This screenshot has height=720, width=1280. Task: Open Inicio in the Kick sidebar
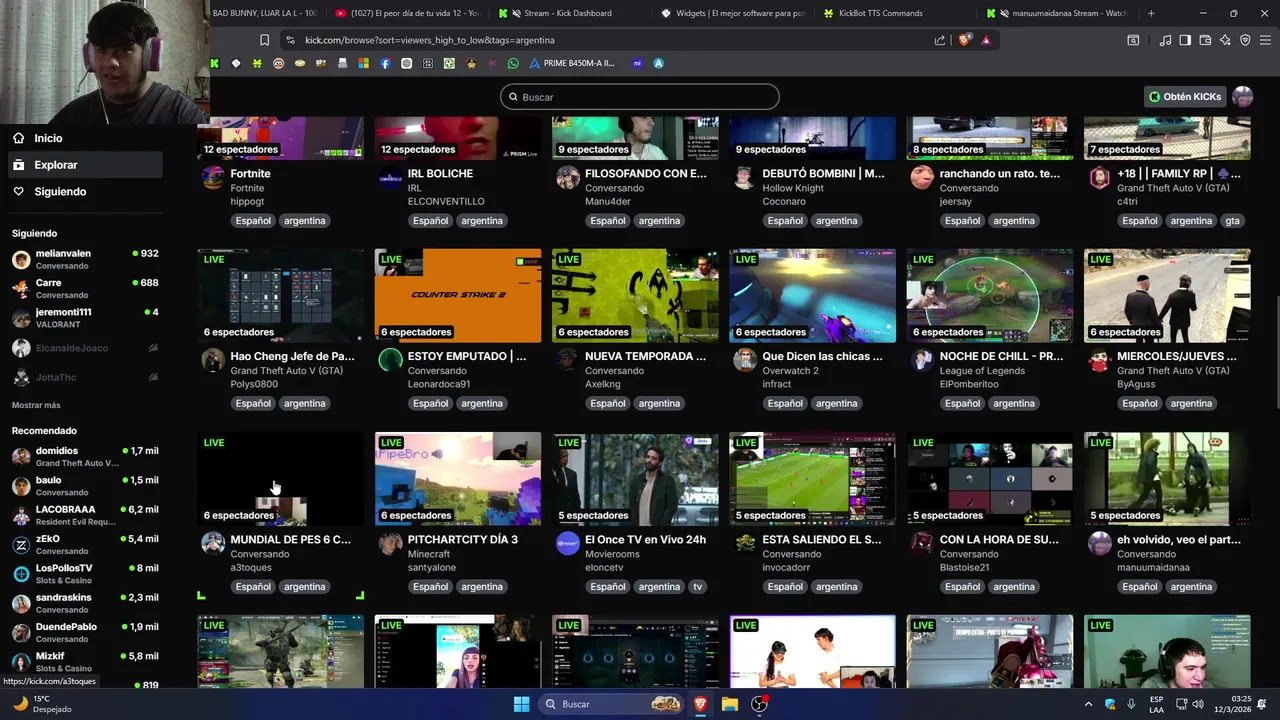(x=48, y=138)
